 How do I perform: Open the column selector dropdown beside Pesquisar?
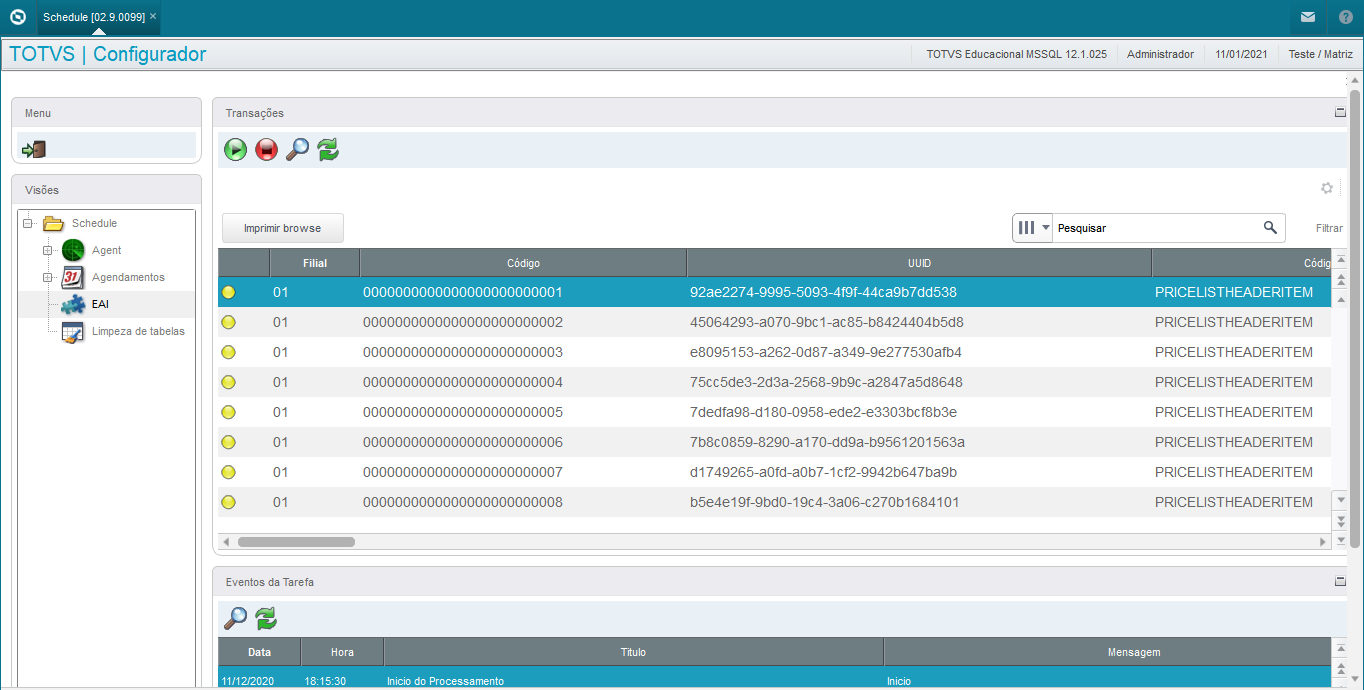coord(1033,228)
